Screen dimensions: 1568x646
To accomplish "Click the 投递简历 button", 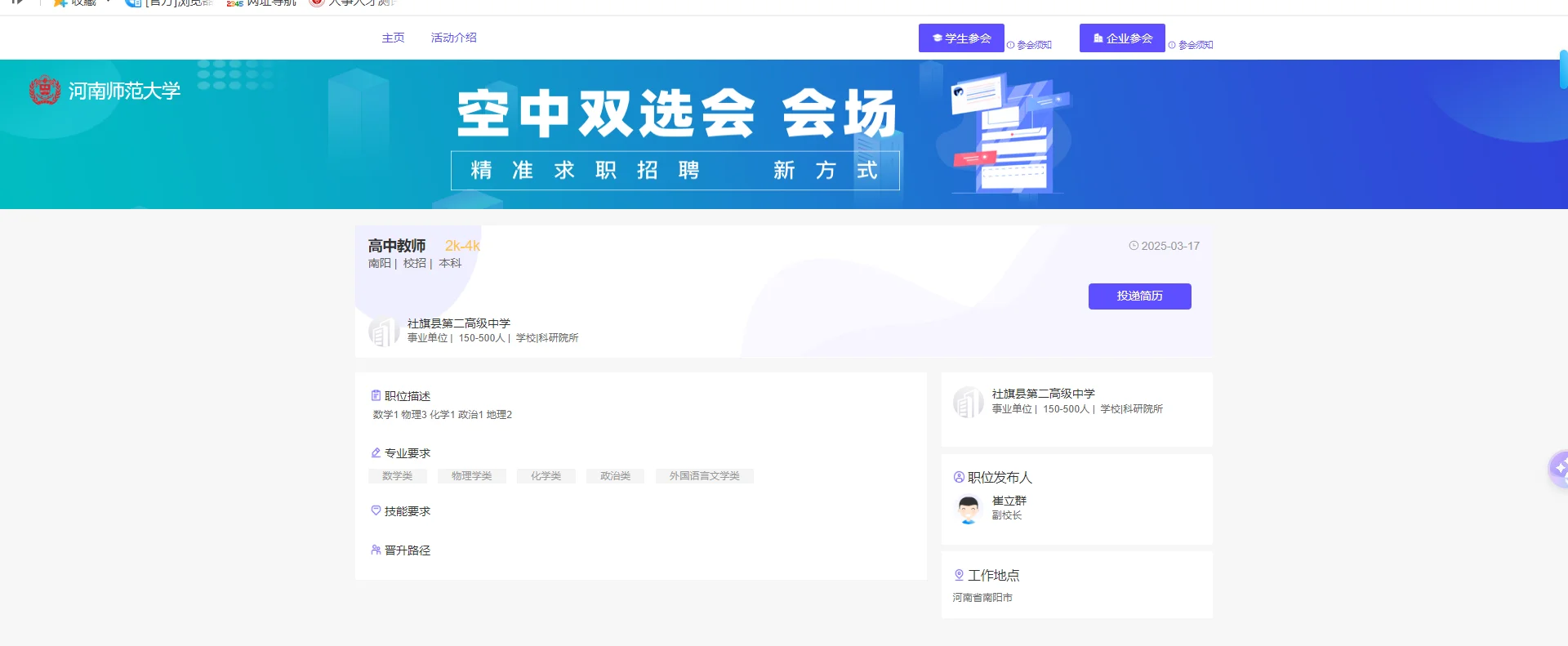I will tap(1139, 296).
